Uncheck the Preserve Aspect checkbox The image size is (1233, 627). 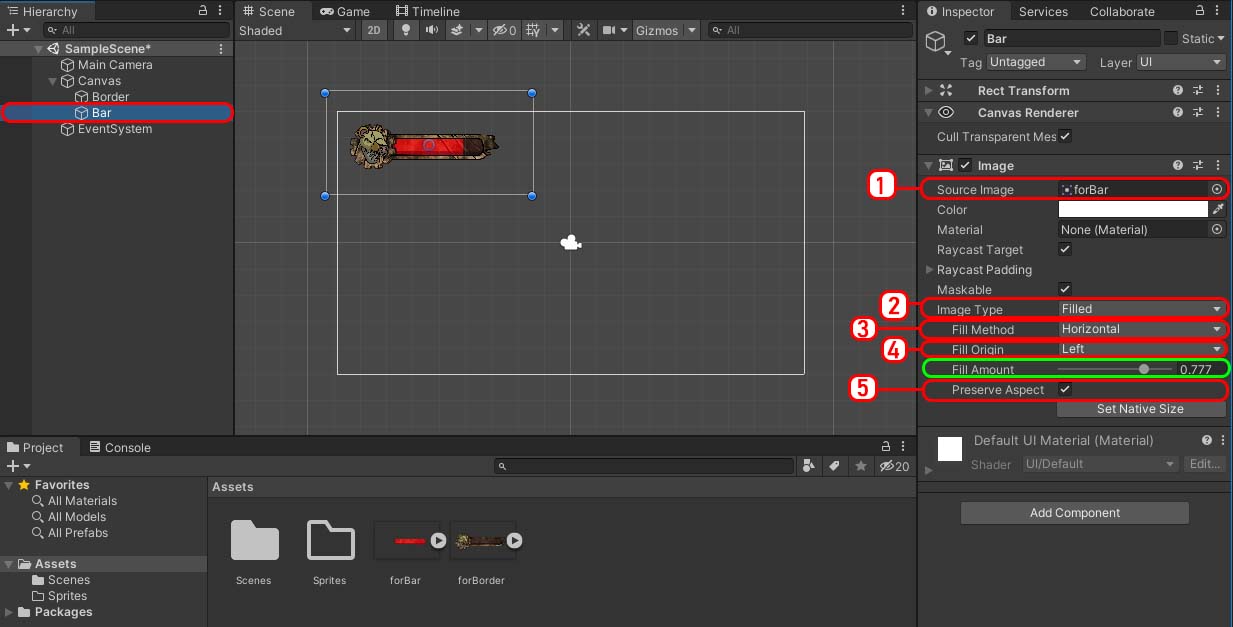(1065, 390)
